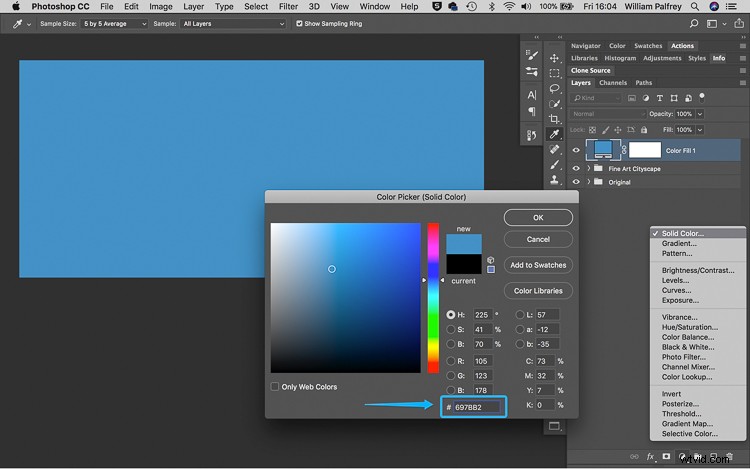Enable the Only Web Colors checkbox
The width and height of the screenshot is (750, 469).
click(276, 387)
